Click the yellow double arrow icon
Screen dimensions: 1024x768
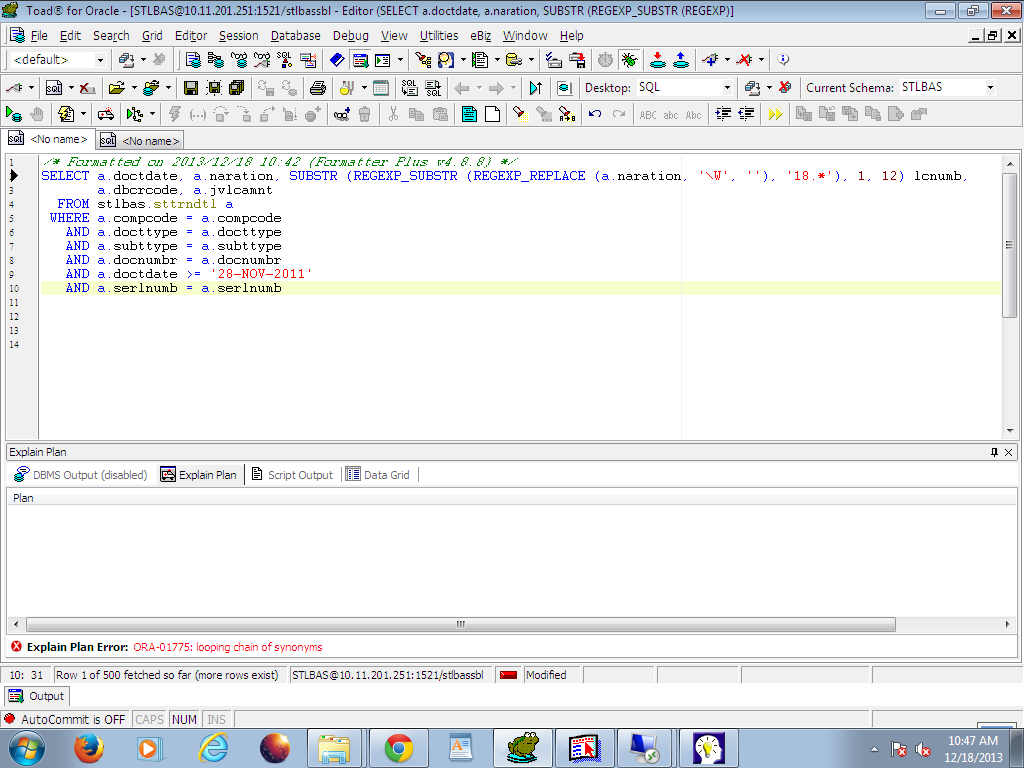(775, 114)
